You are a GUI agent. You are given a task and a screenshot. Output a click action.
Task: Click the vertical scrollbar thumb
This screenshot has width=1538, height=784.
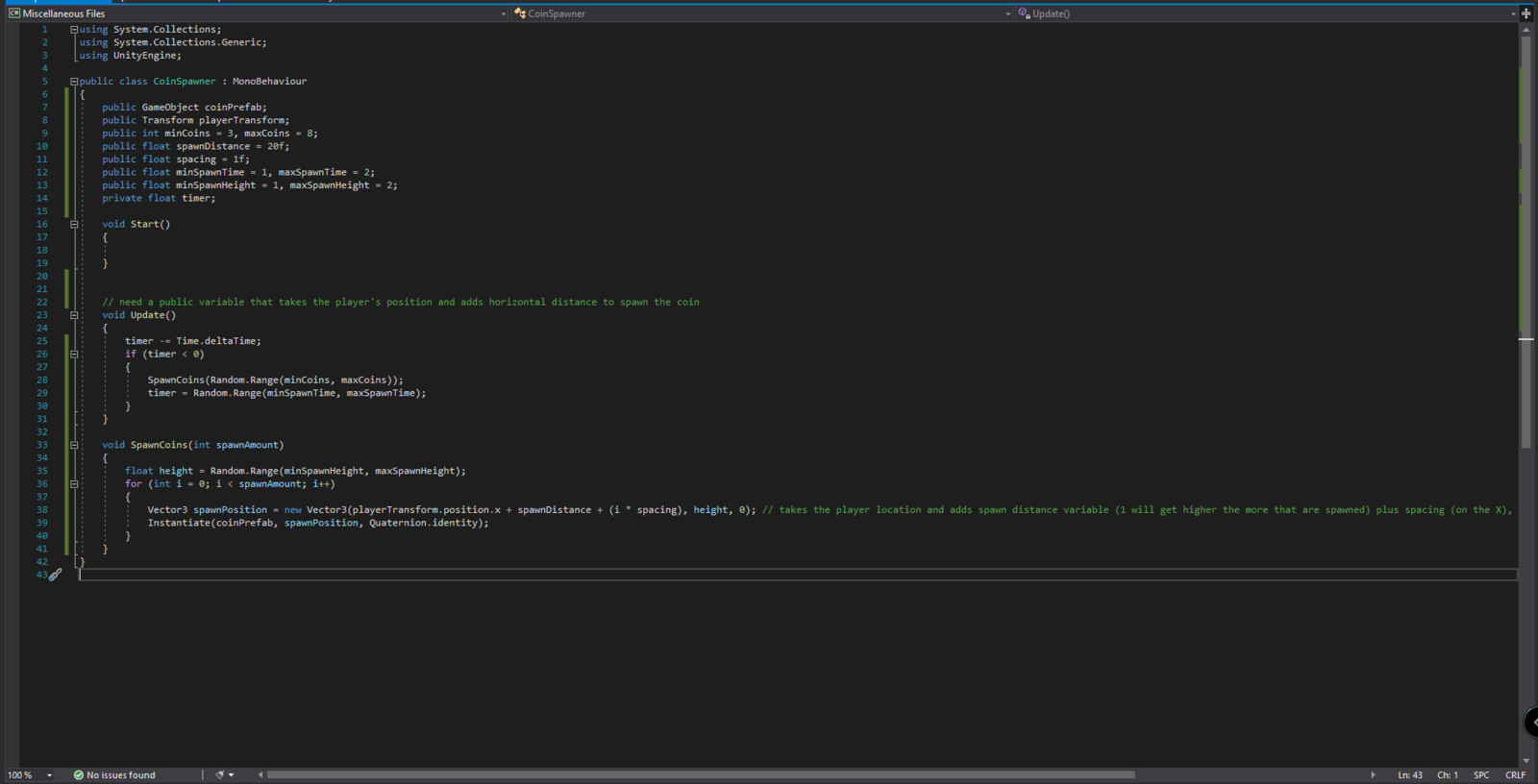[x=1526, y=244]
